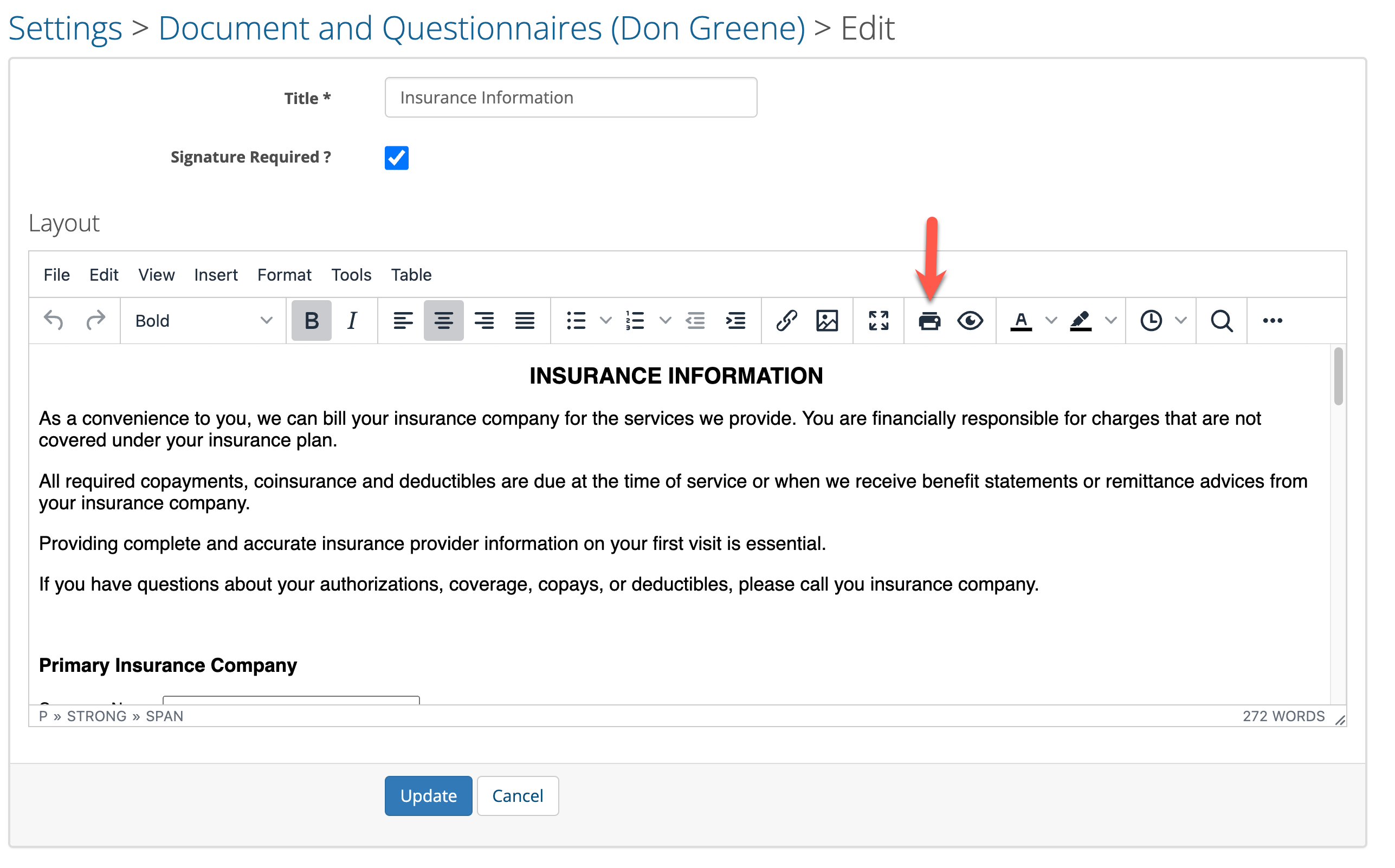Image resolution: width=1395 pixels, height=868 pixels.
Task: Increase indent of paragraph
Action: pyautogui.click(x=735, y=321)
